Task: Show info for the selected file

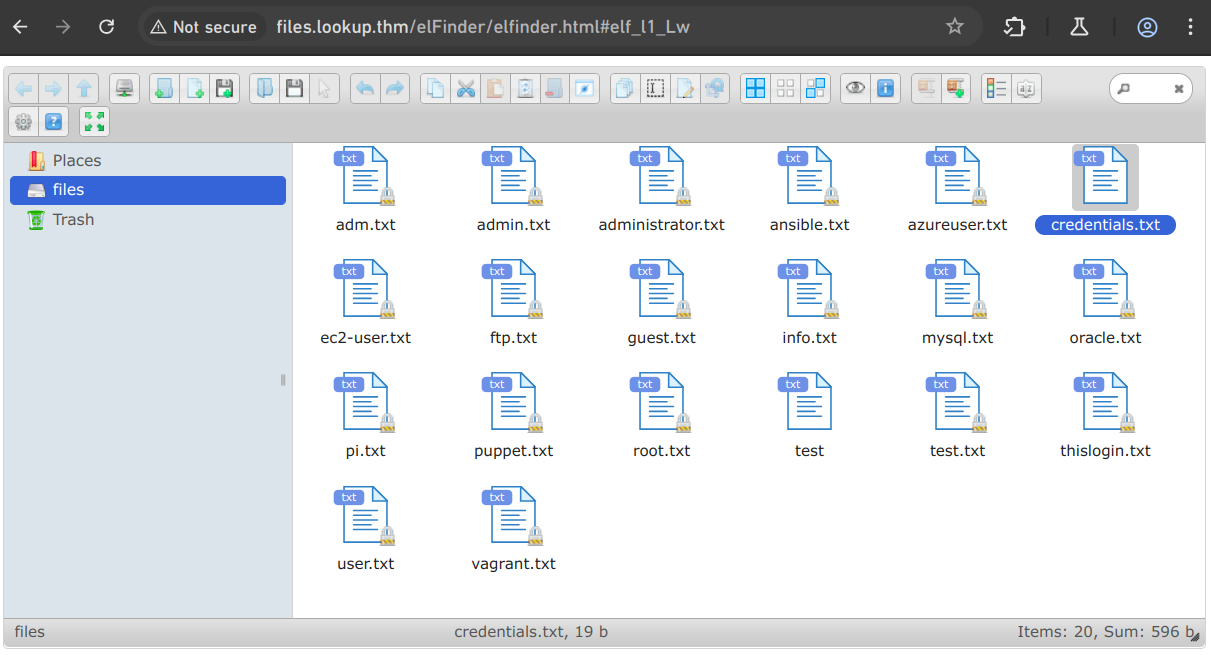Action: click(885, 89)
